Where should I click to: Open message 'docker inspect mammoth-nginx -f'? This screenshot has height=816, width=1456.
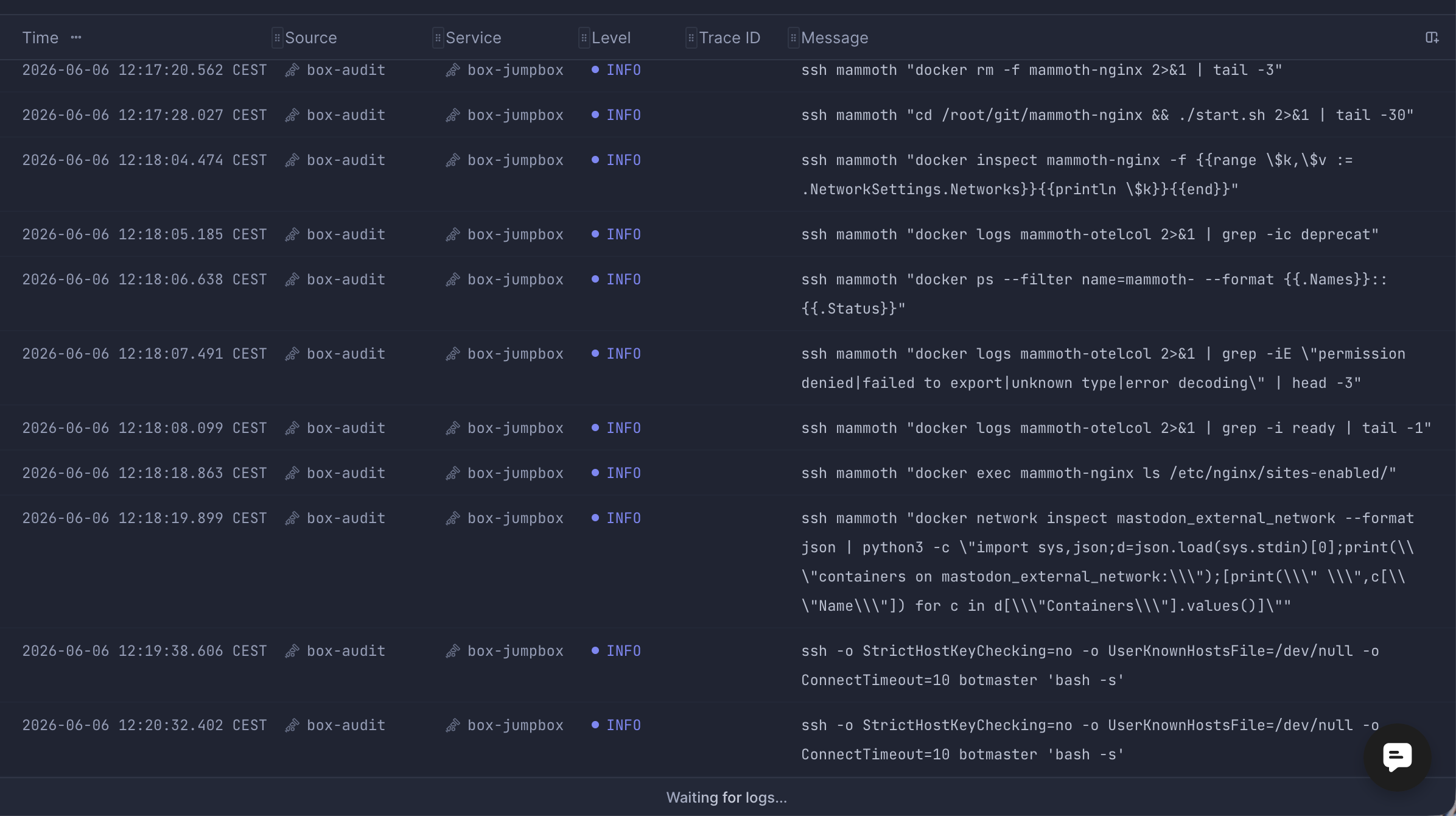[1077, 175]
